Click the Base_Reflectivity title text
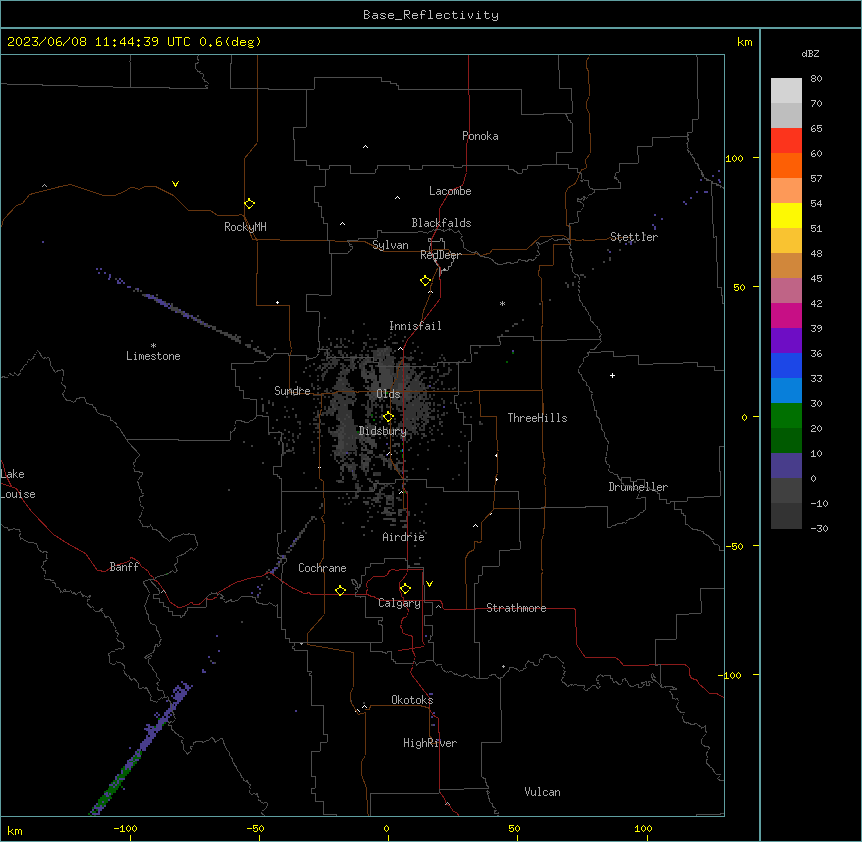The width and height of the screenshot is (862, 842). click(431, 15)
